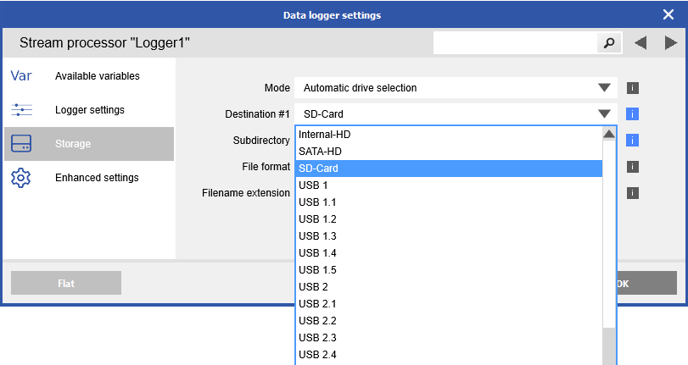Select USB 1.3 in the dropdown list
The height and width of the screenshot is (365, 688).
pos(449,236)
